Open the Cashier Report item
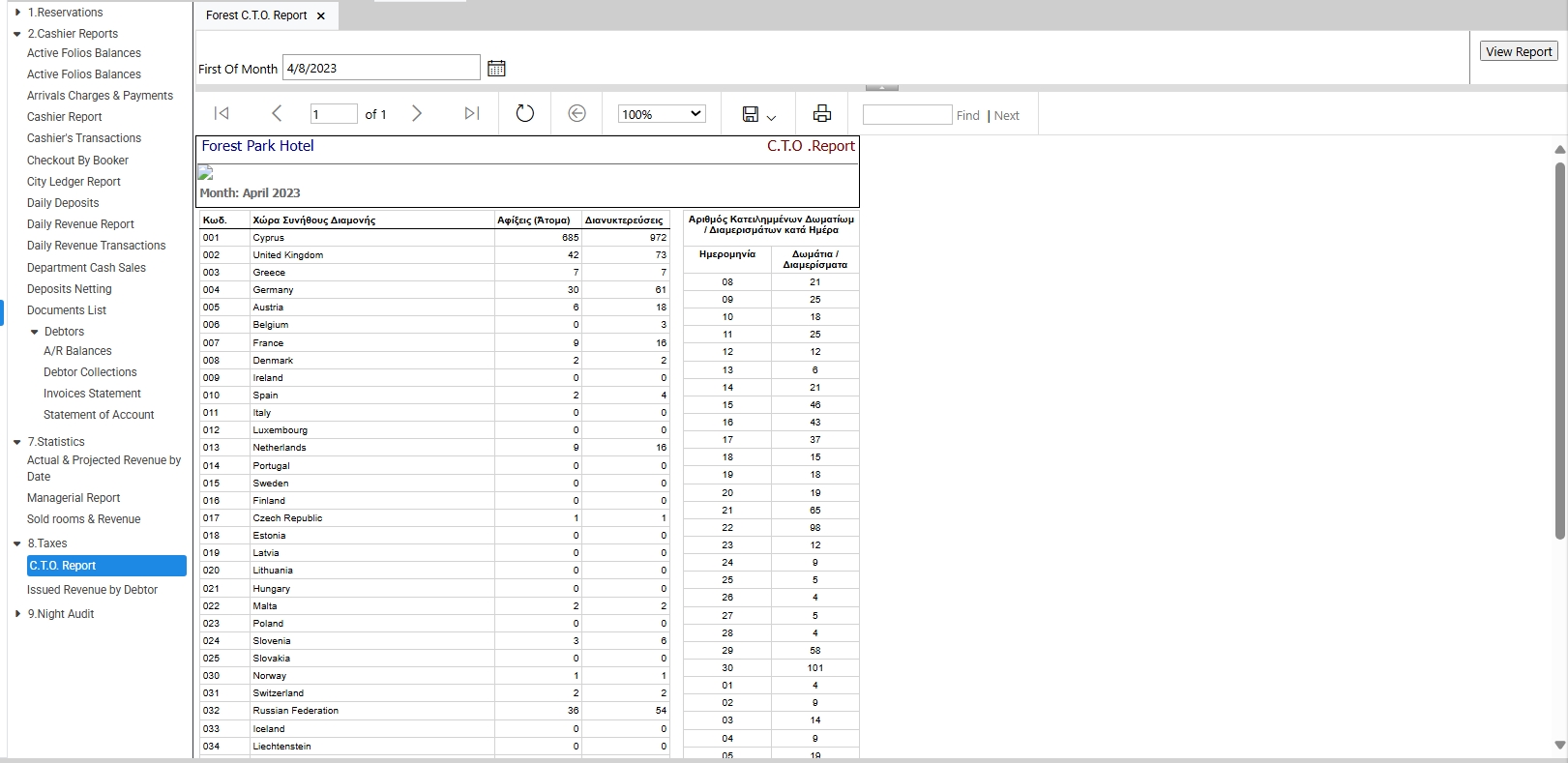 pos(64,117)
